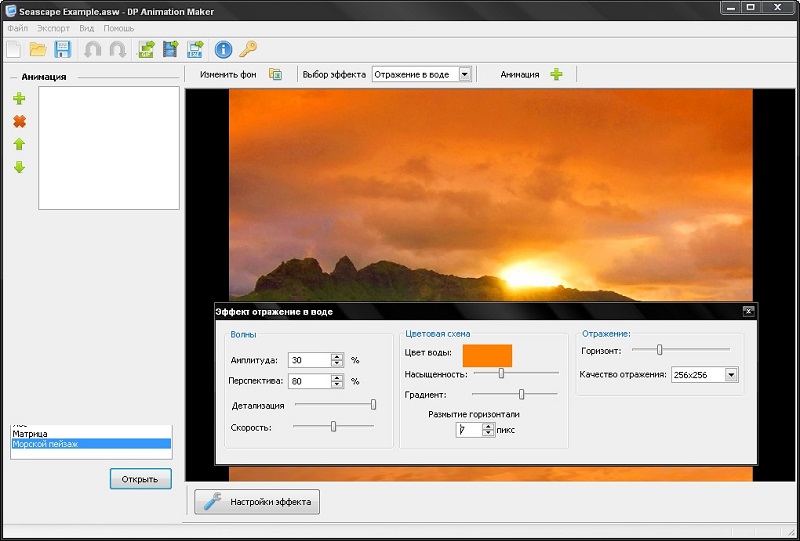Viewport: 800px width, 541px height.
Task: Export animation to video film icon
Action: [171, 50]
